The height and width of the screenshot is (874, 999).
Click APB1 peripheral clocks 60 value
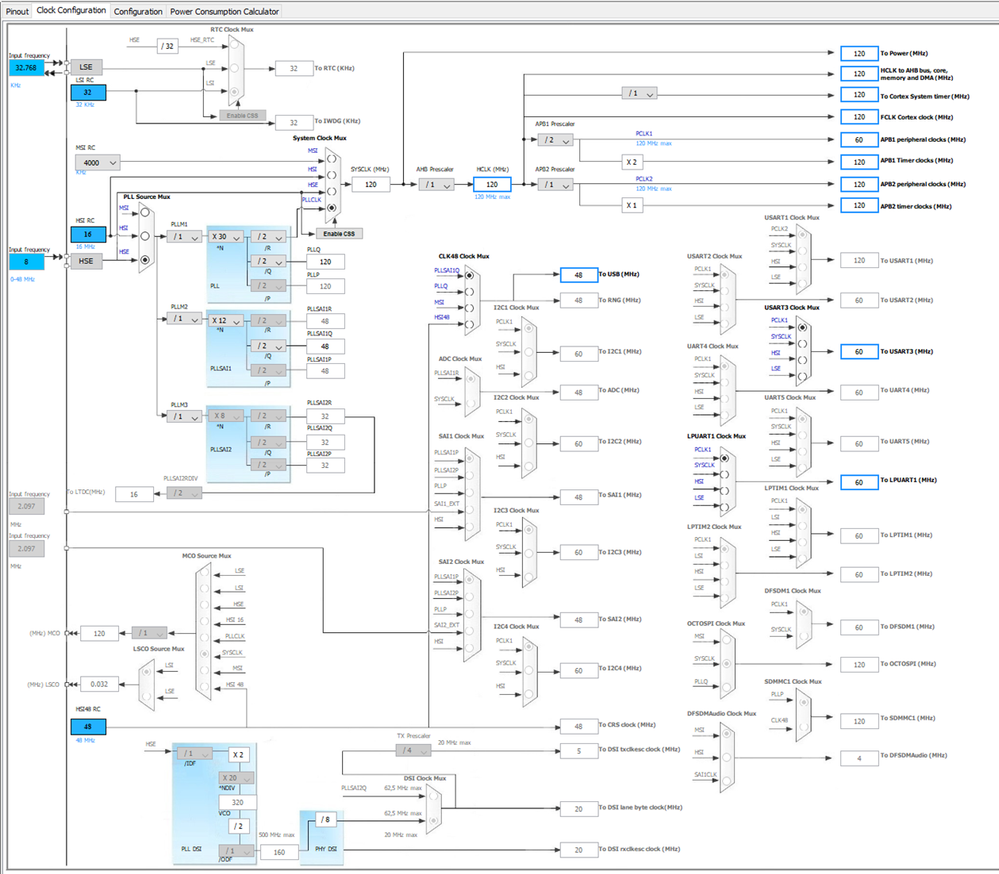click(x=859, y=140)
